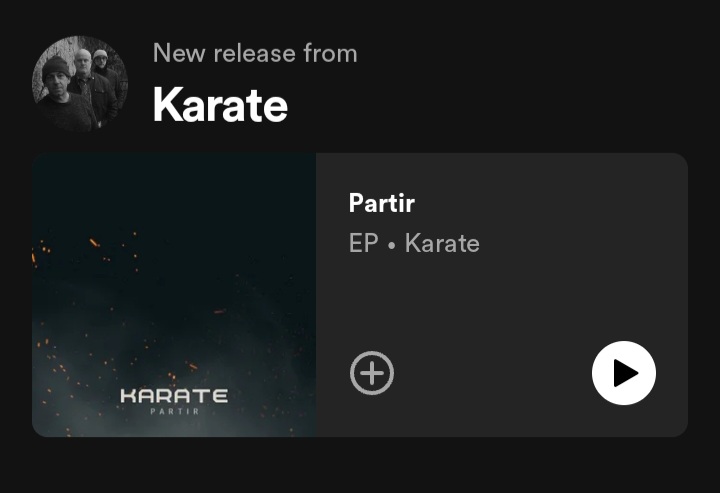Select the band members avatar image
720x493 pixels.
(80, 84)
